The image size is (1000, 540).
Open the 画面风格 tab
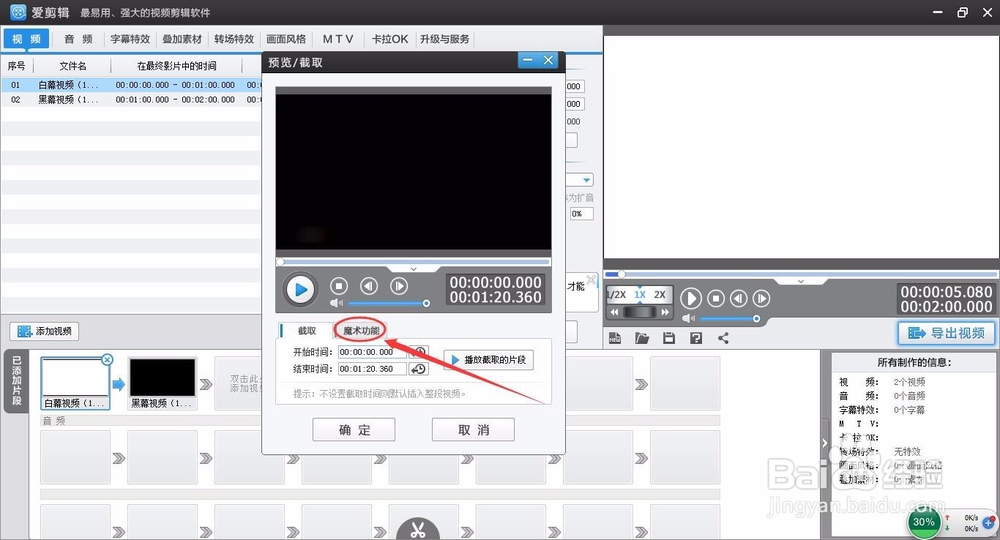[286, 39]
